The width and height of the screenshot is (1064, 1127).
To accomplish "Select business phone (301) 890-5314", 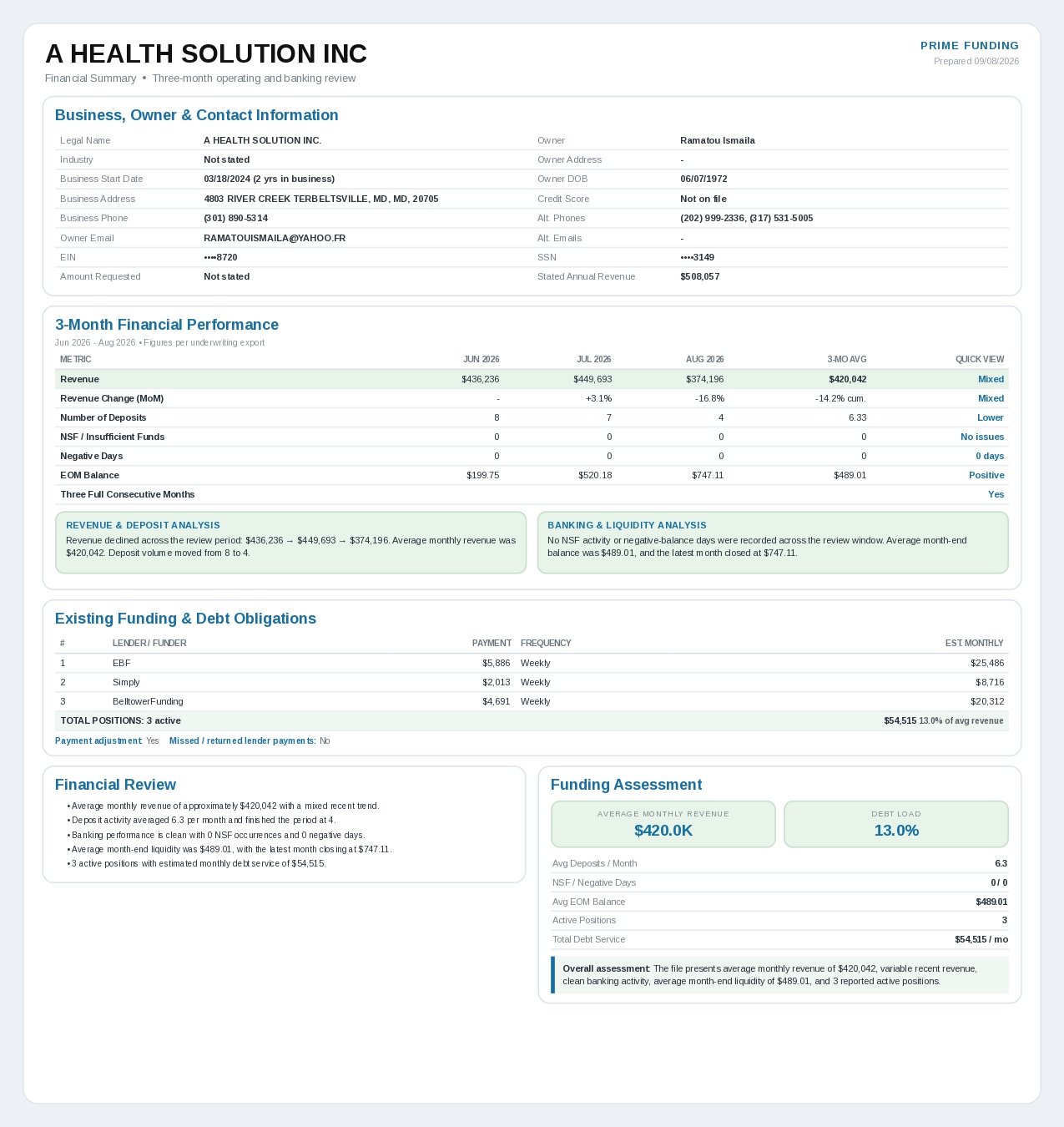I will pos(236,218).
